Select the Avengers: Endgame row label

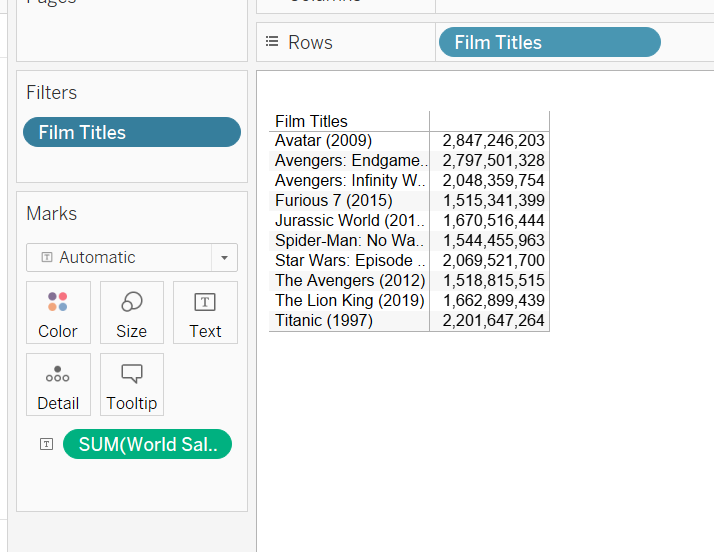351,160
